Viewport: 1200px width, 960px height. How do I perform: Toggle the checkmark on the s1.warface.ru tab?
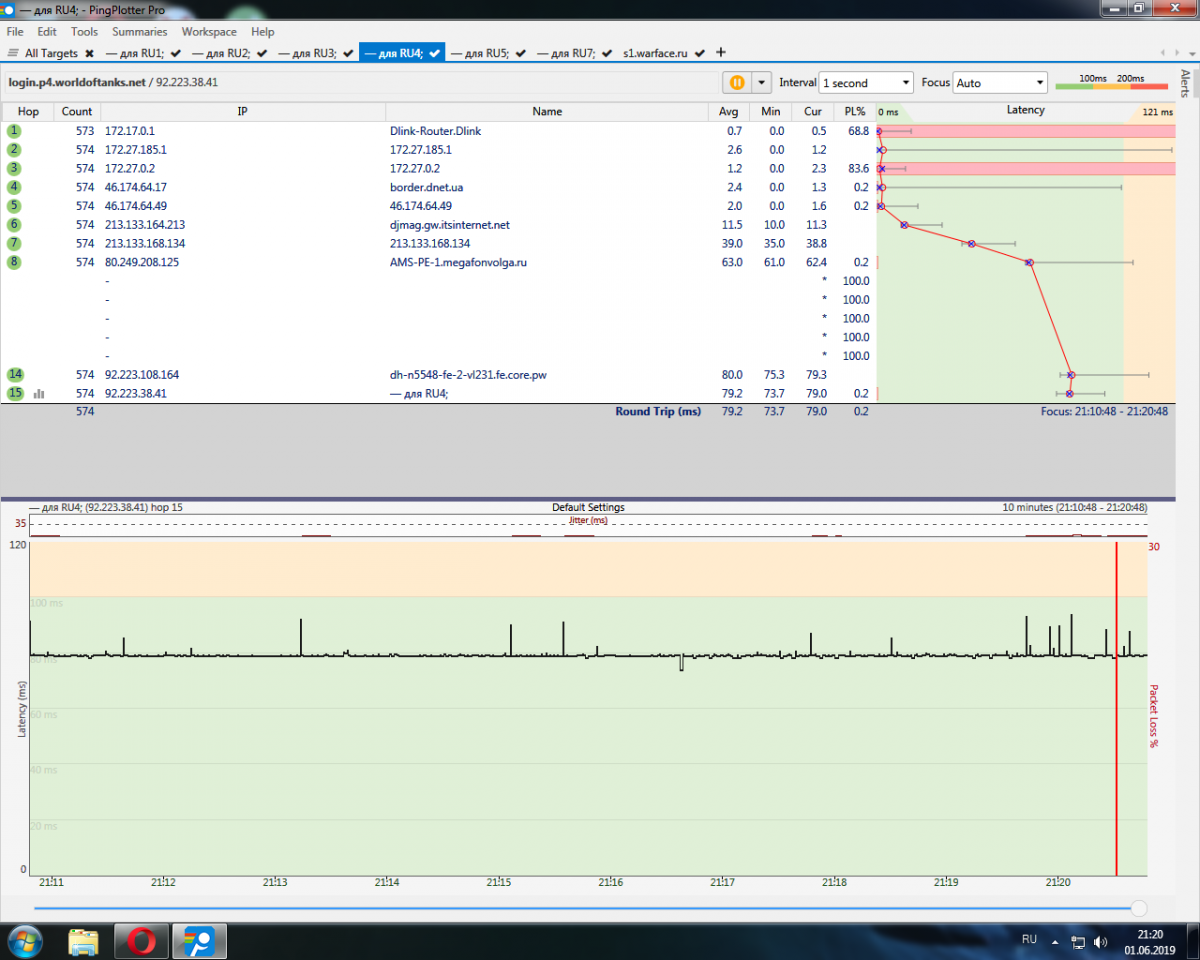pyautogui.click(x=700, y=53)
